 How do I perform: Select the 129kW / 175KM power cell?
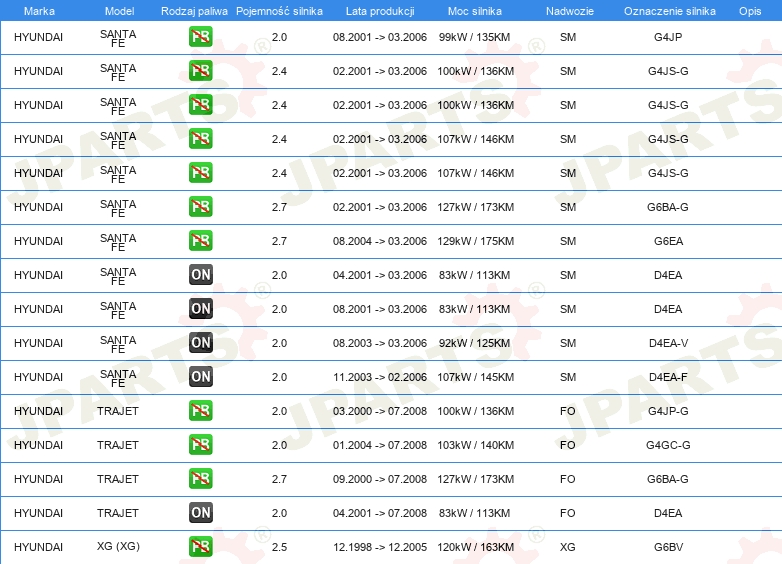tap(475, 241)
